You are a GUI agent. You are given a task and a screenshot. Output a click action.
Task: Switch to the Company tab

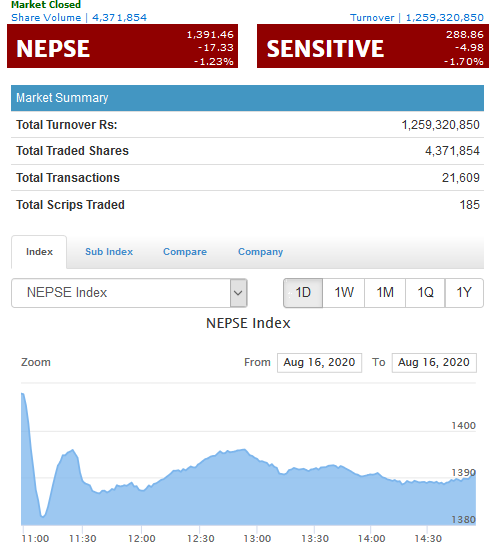pyautogui.click(x=260, y=252)
